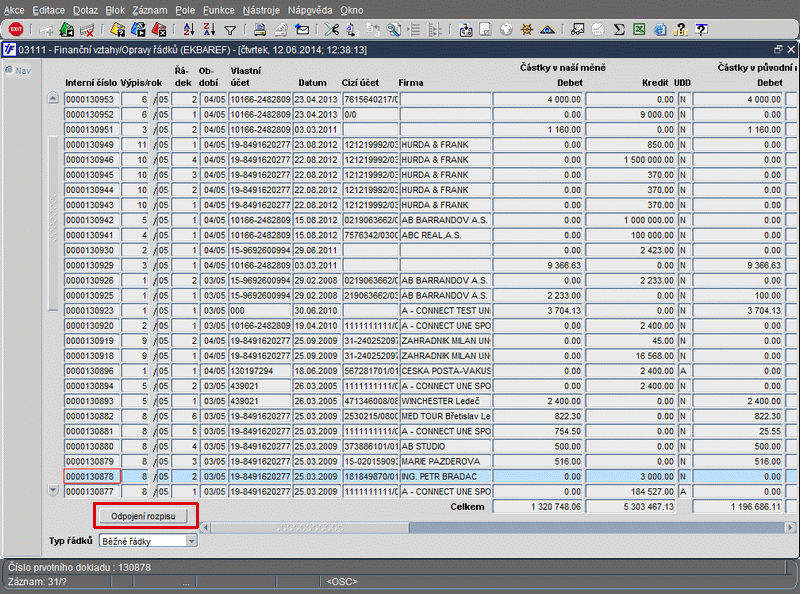Click the red cancel query icon
800x594 pixels.
coord(159,30)
